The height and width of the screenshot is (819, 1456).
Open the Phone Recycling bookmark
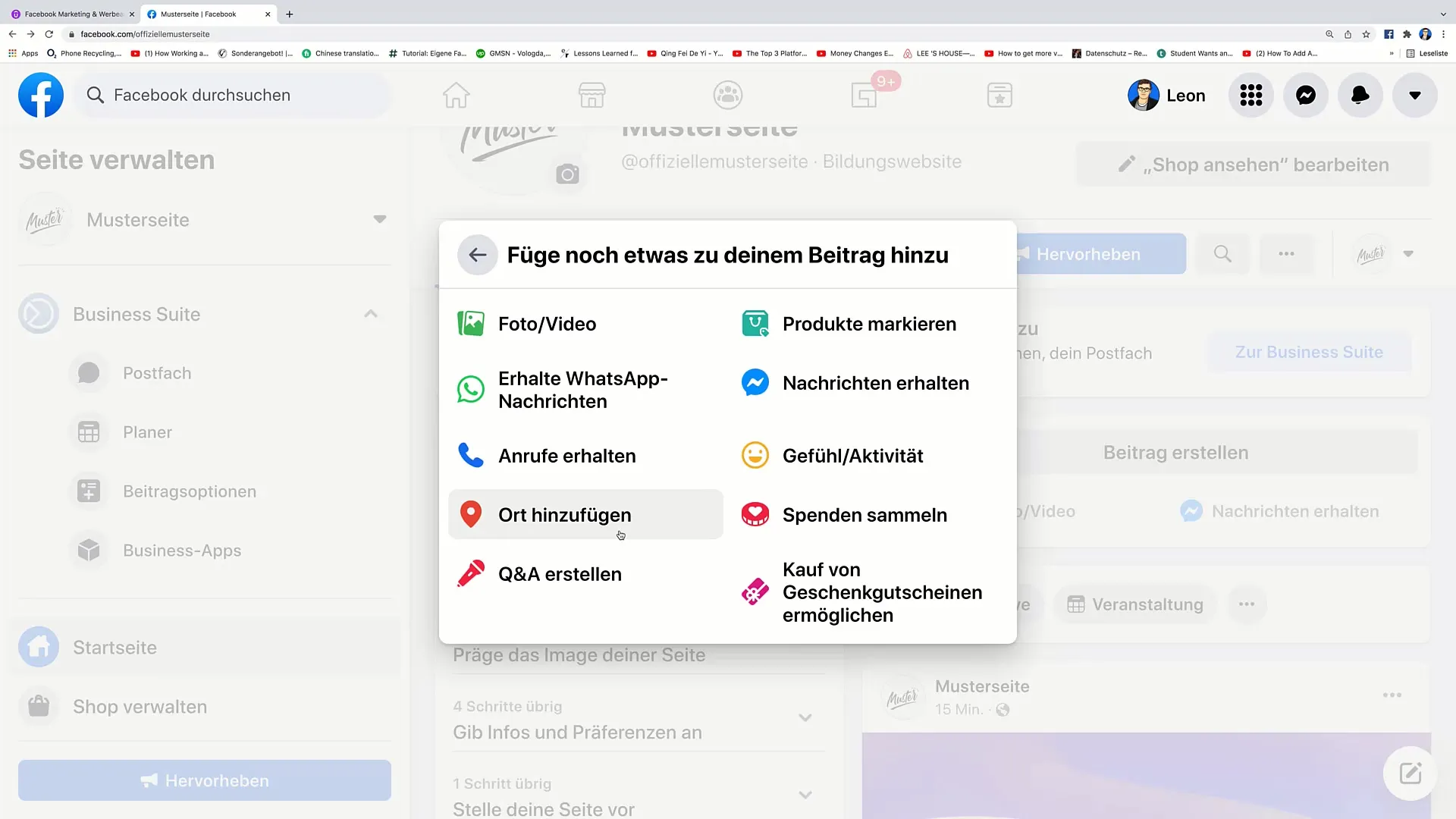(x=84, y=53)
